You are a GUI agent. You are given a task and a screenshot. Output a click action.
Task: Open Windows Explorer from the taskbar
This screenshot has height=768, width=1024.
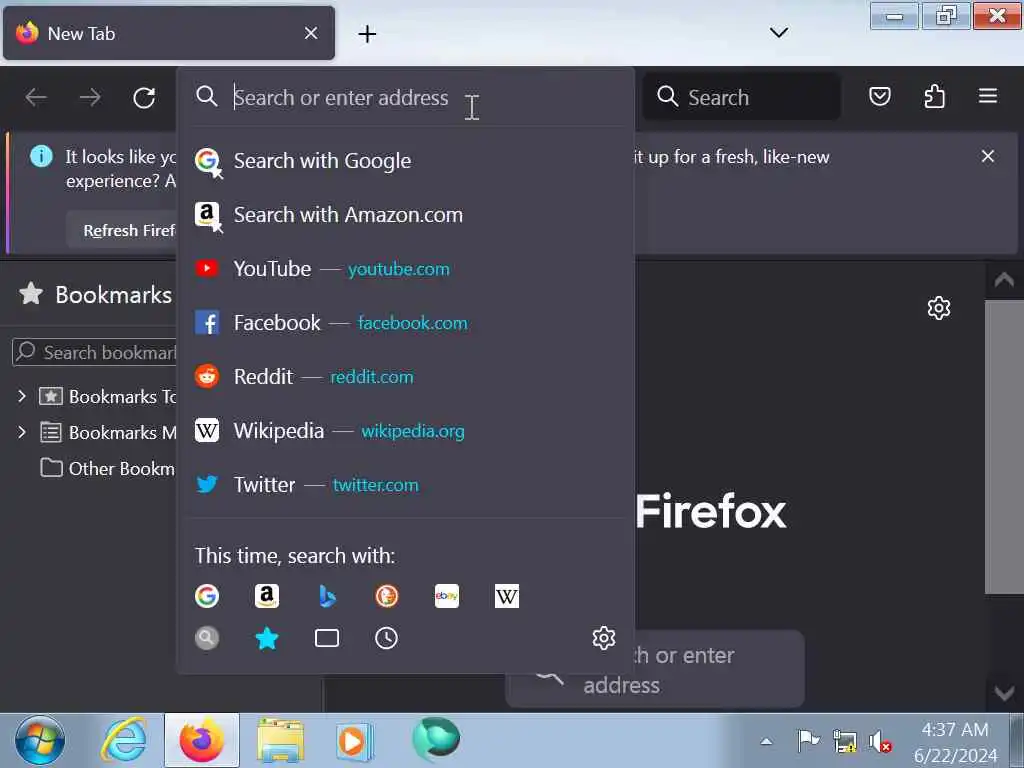pos(281,741)
